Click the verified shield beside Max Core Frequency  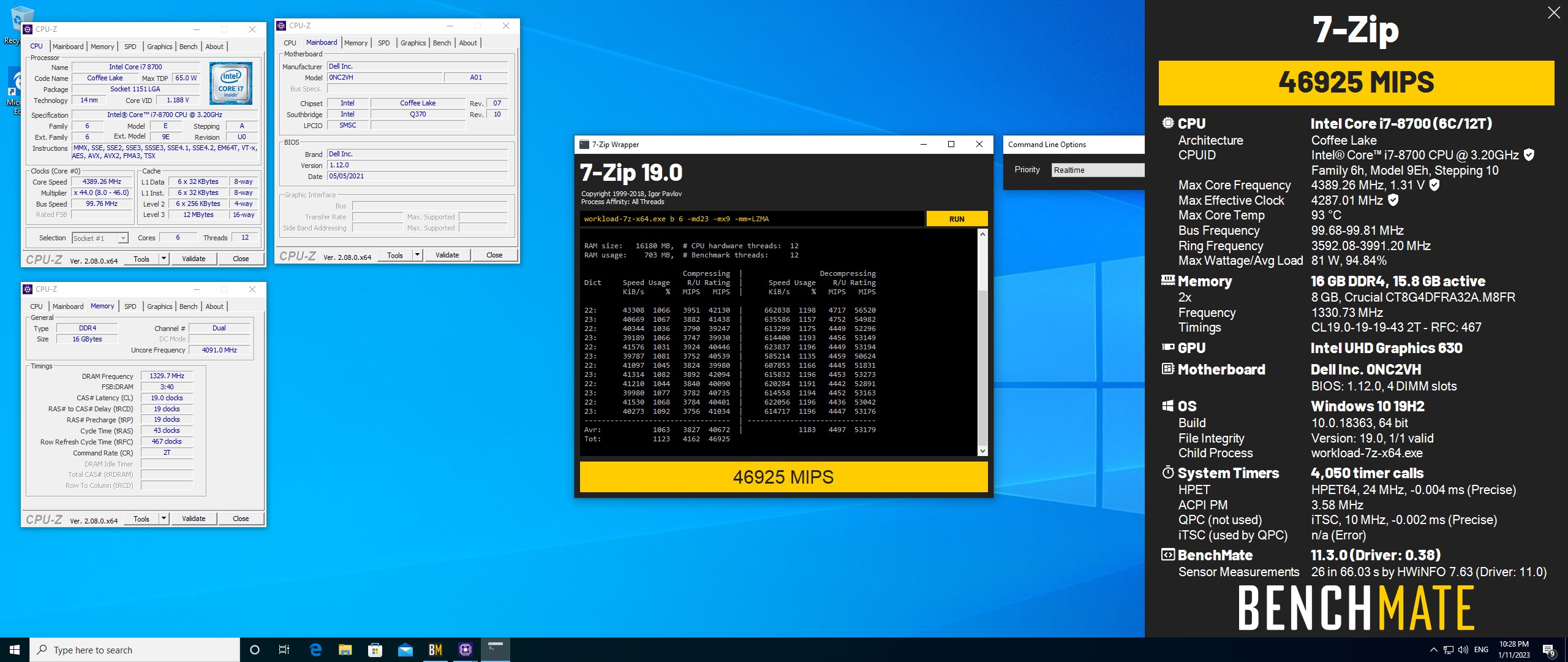point(1434,185)
